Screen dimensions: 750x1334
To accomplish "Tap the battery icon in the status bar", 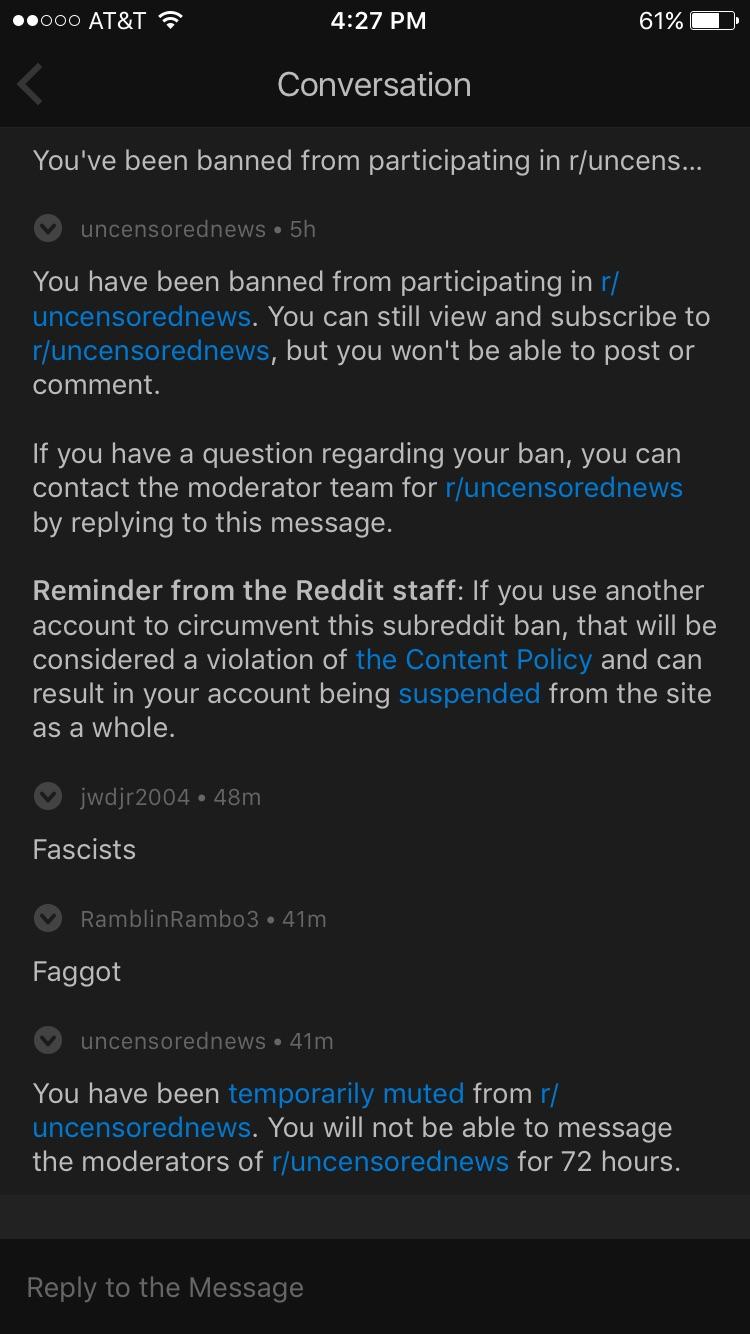I will pos(714,21).
